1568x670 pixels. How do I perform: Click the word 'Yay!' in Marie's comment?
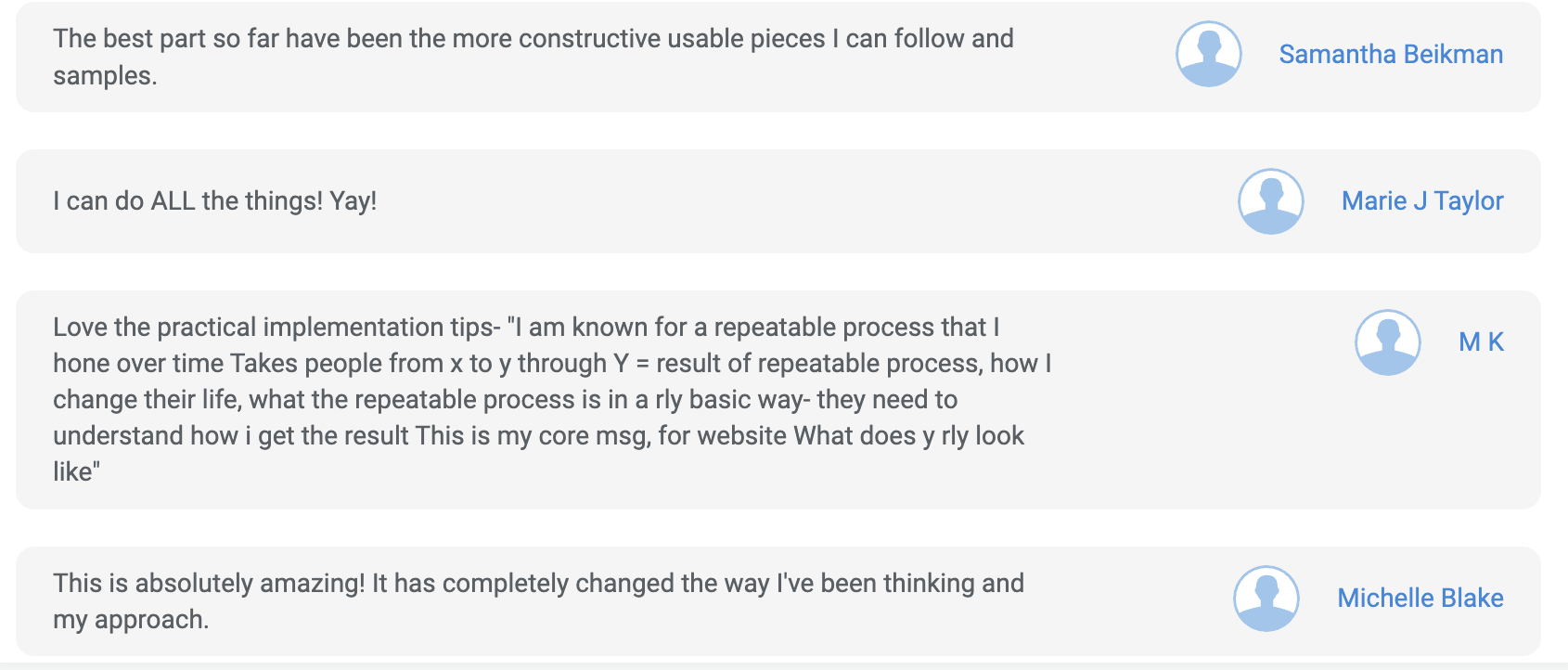tap(353, 201)
